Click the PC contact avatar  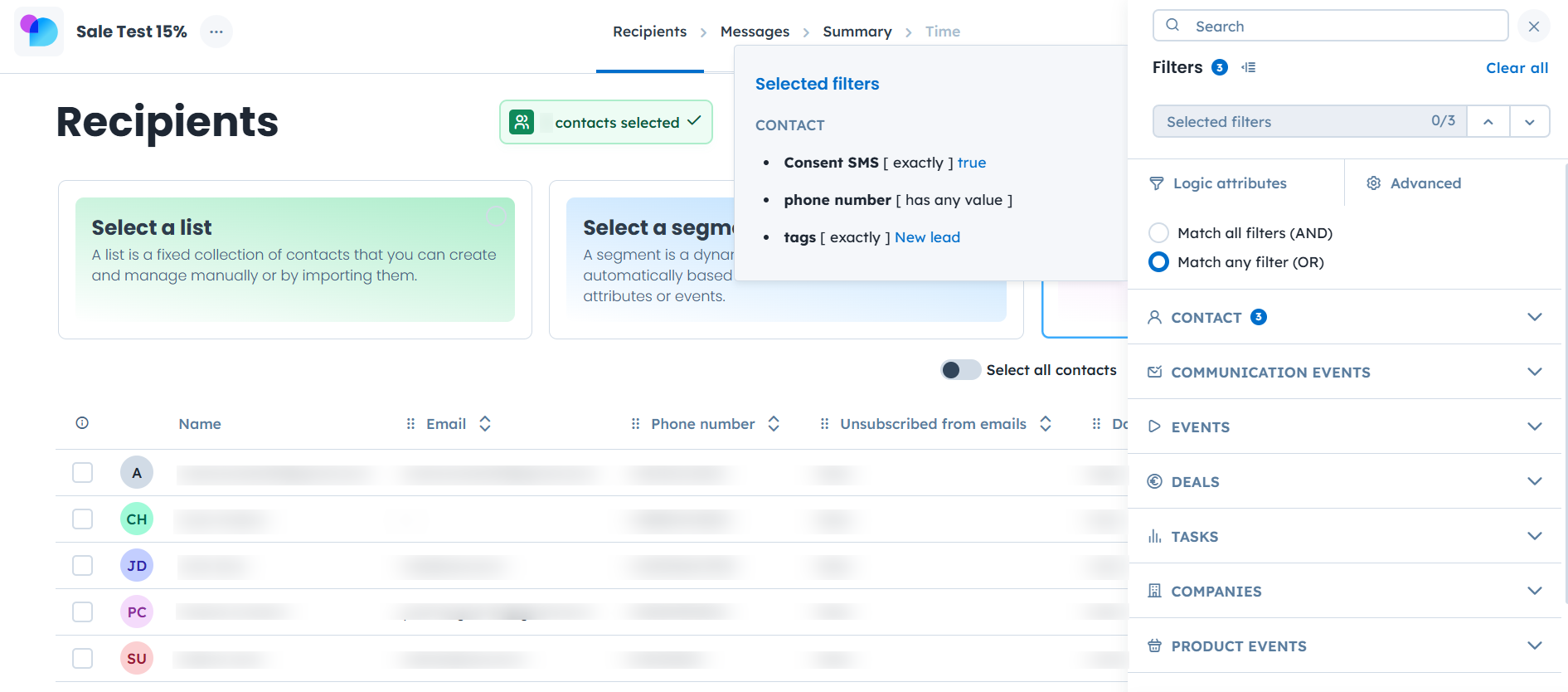coord(137,612)
